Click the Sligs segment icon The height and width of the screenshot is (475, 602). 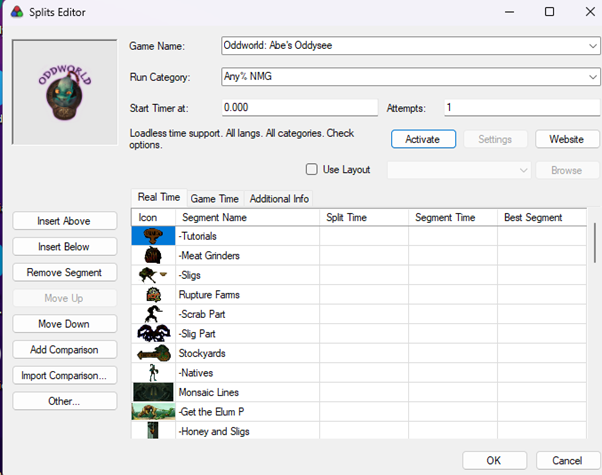153,275
